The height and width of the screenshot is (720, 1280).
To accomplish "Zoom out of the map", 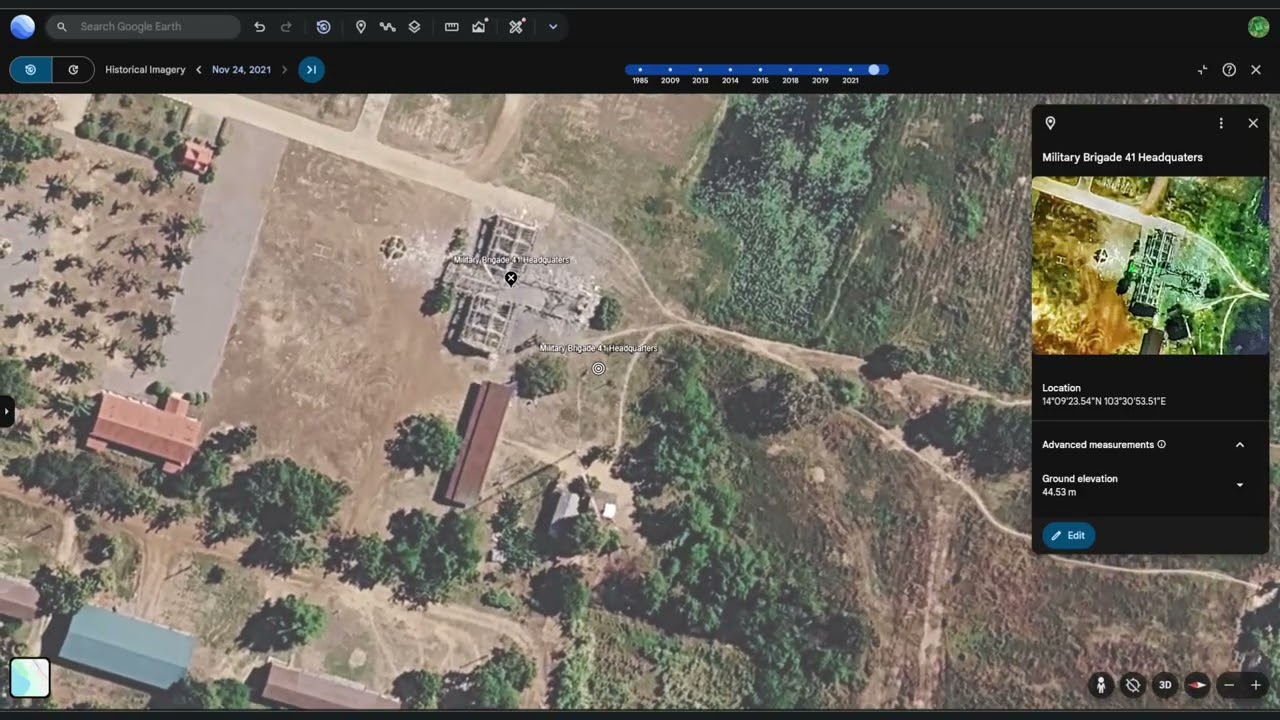I will pyautogui.click(x=1229, y=685).
